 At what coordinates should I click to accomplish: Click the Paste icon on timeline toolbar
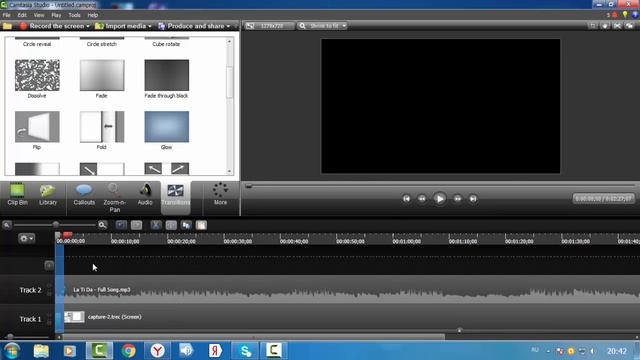pos(202,225)
